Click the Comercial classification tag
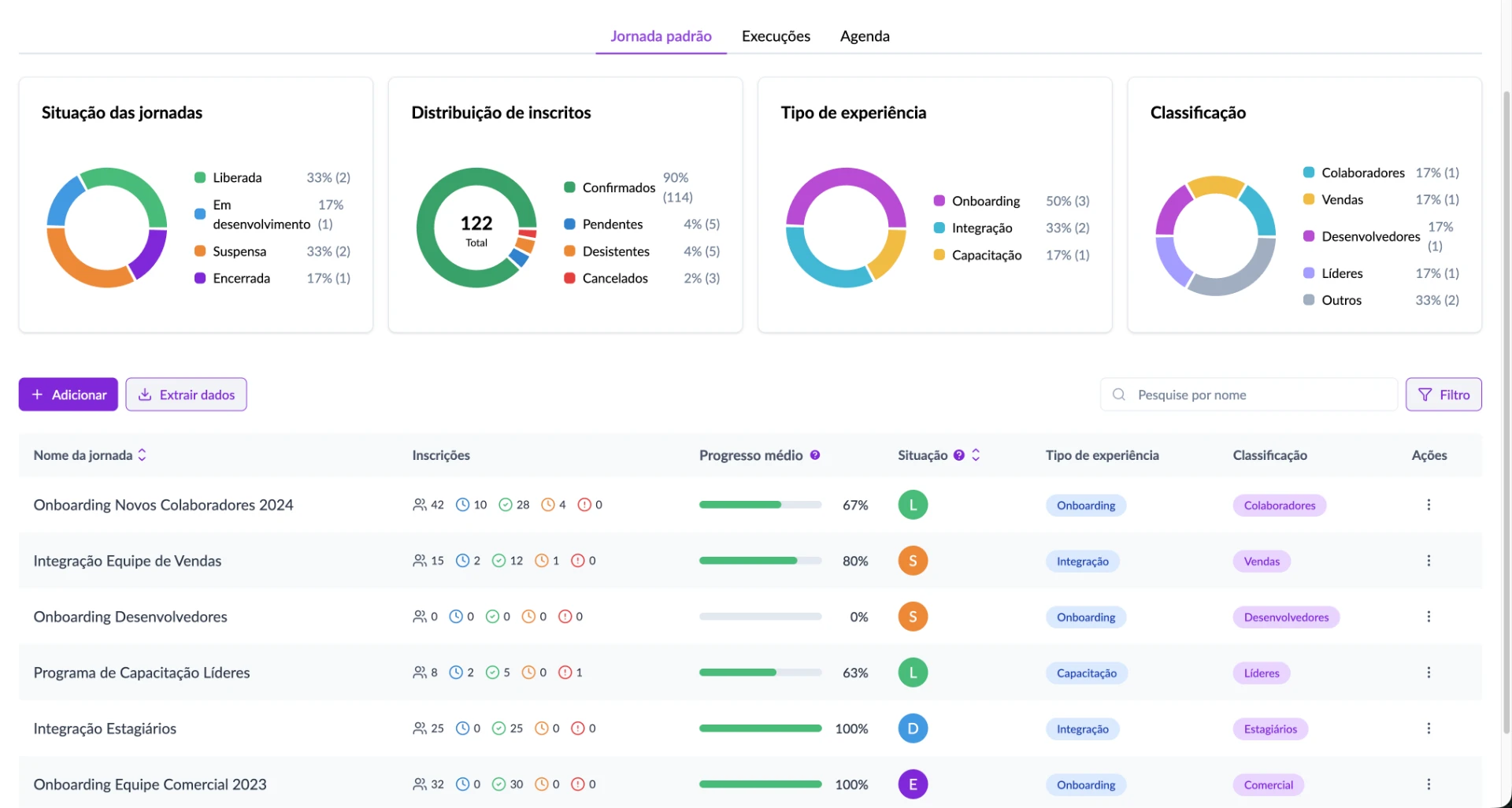This screenshot has width=1512, height=808. [1269, 785]
